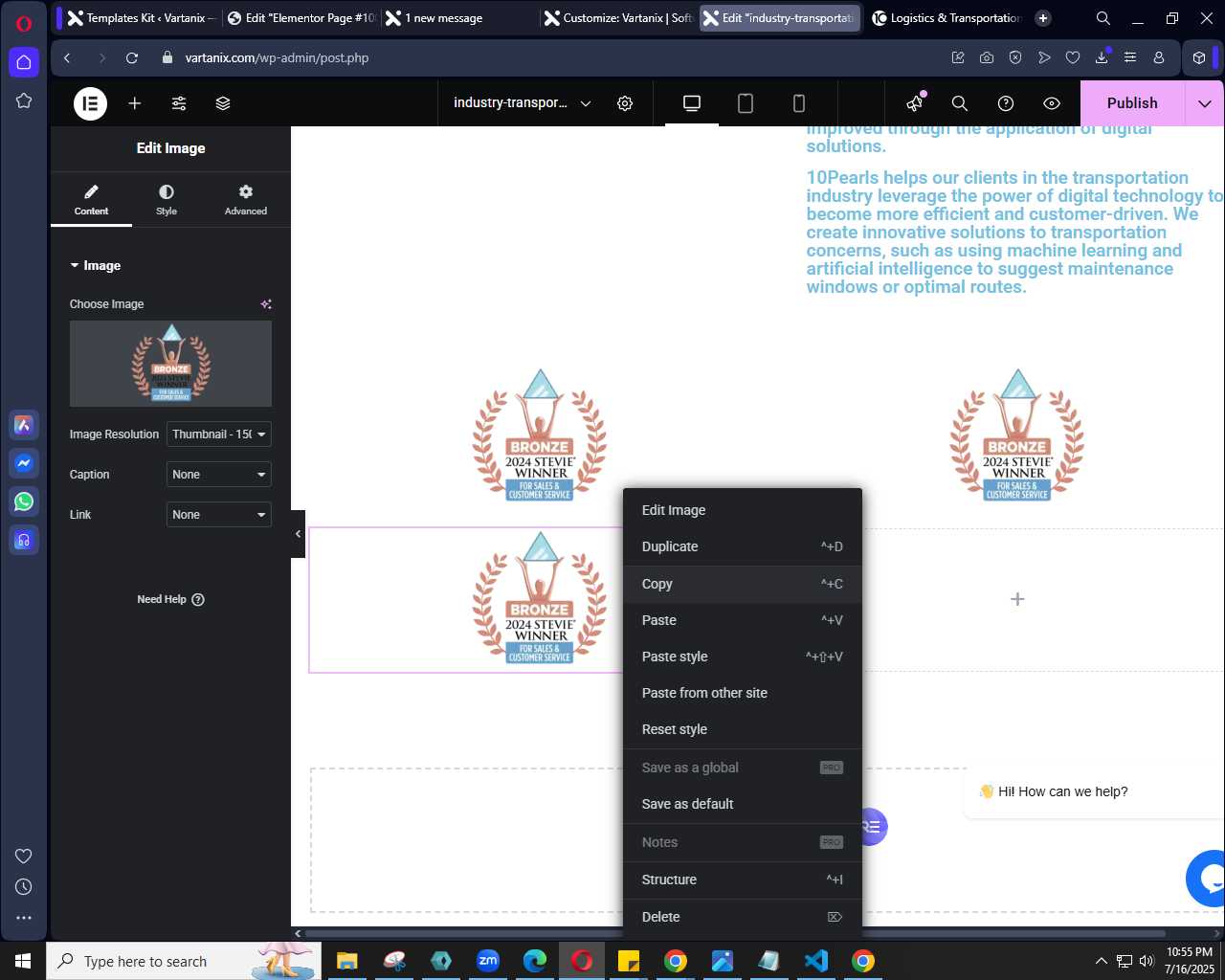This screenshot has width=1225, height=980.
Task: Open the page selector dropdown industry-transpor
Action: tap(523, 103)
